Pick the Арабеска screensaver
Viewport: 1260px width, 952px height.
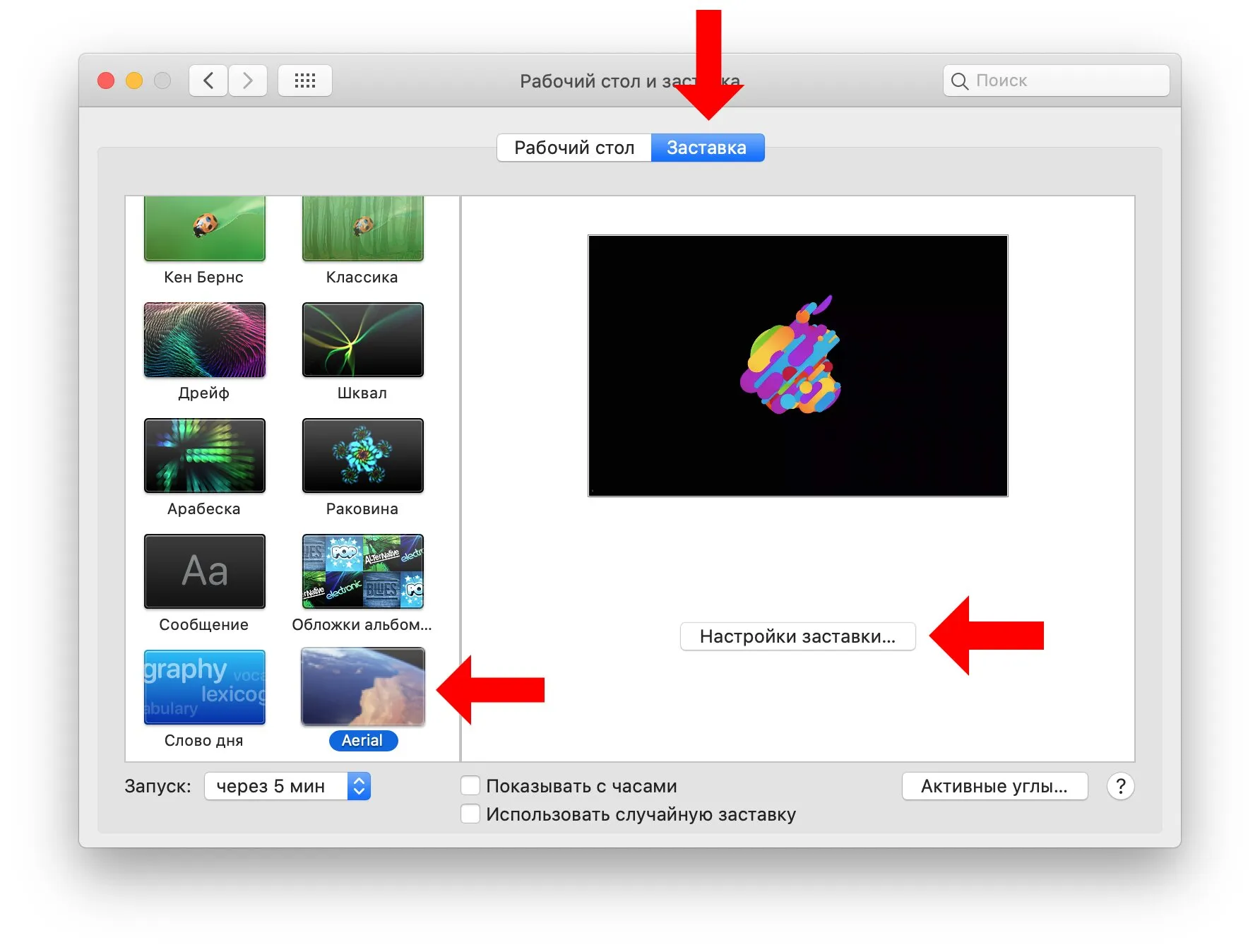point(205,456)
